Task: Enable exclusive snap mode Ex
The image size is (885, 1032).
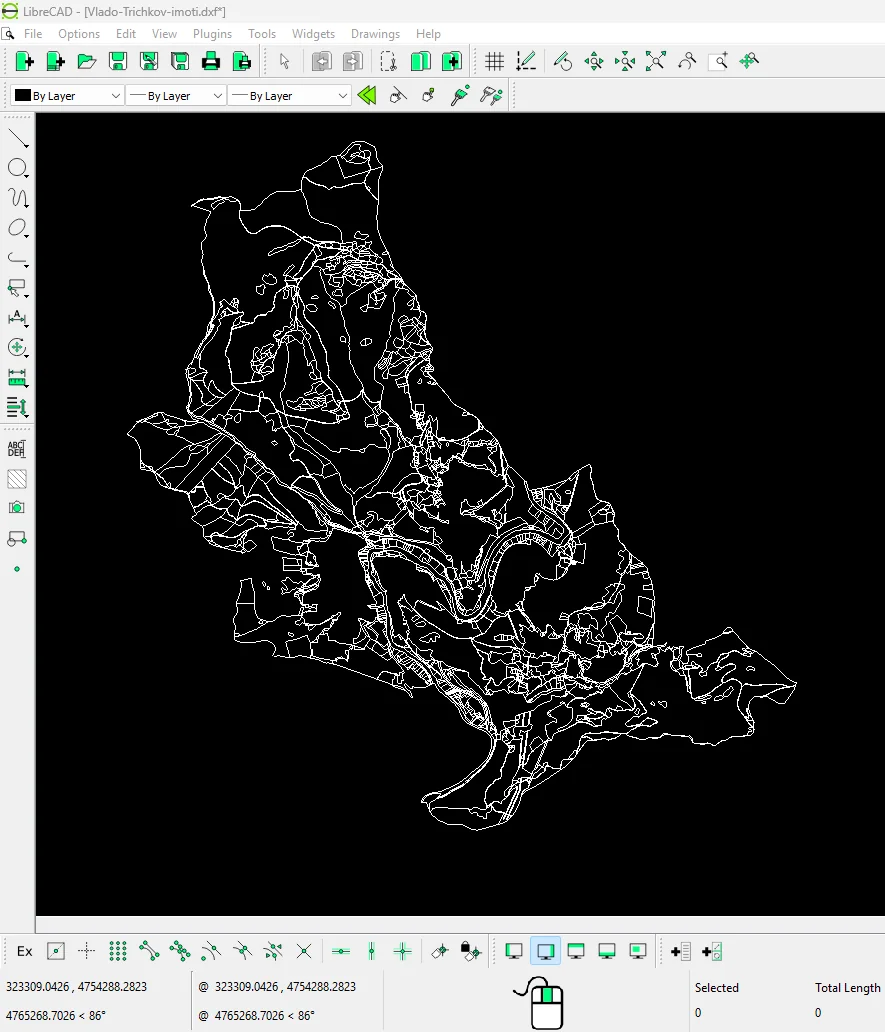Action: pos(25,951)
